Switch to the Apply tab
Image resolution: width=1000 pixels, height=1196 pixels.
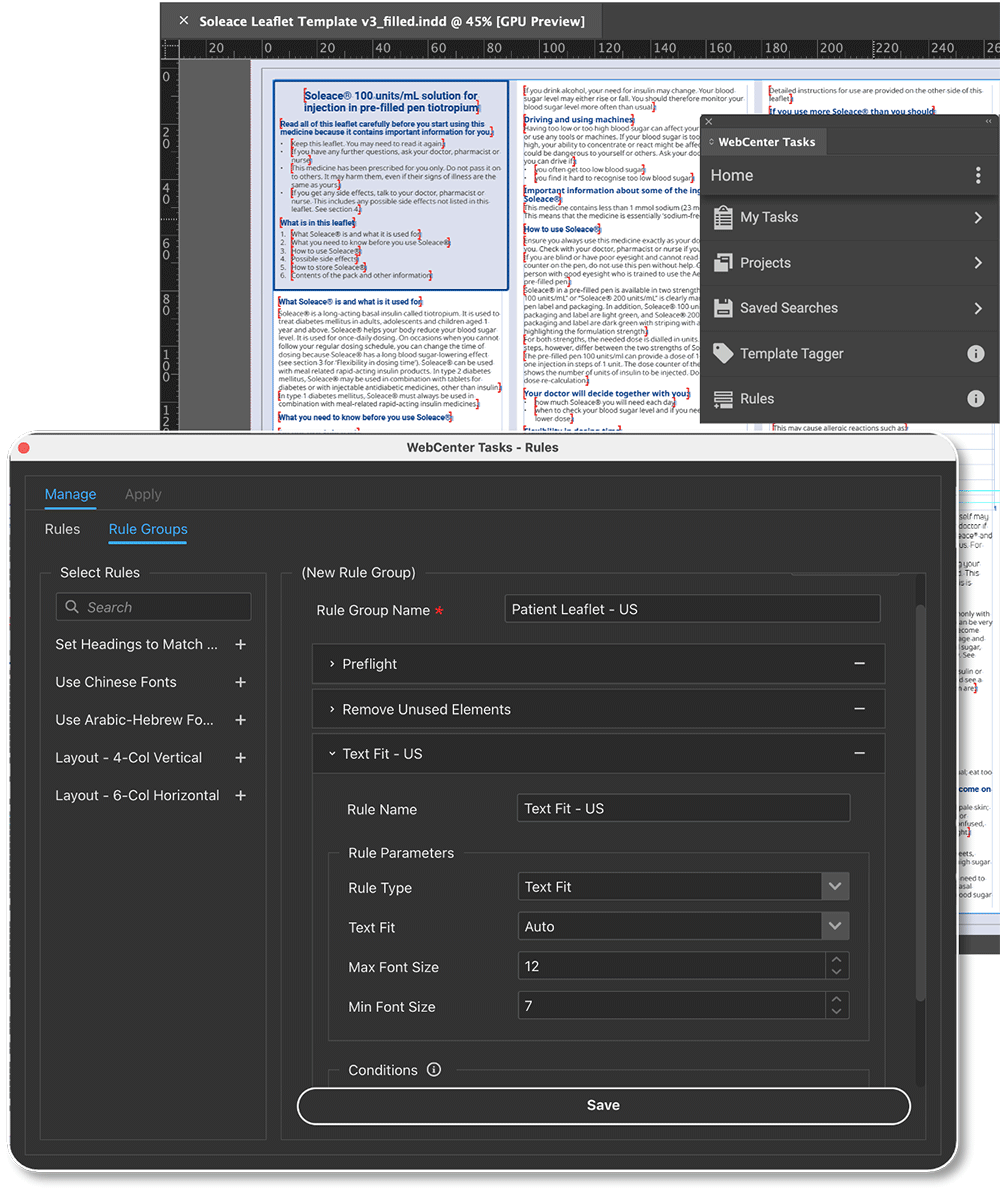click(x=143, y=494)
